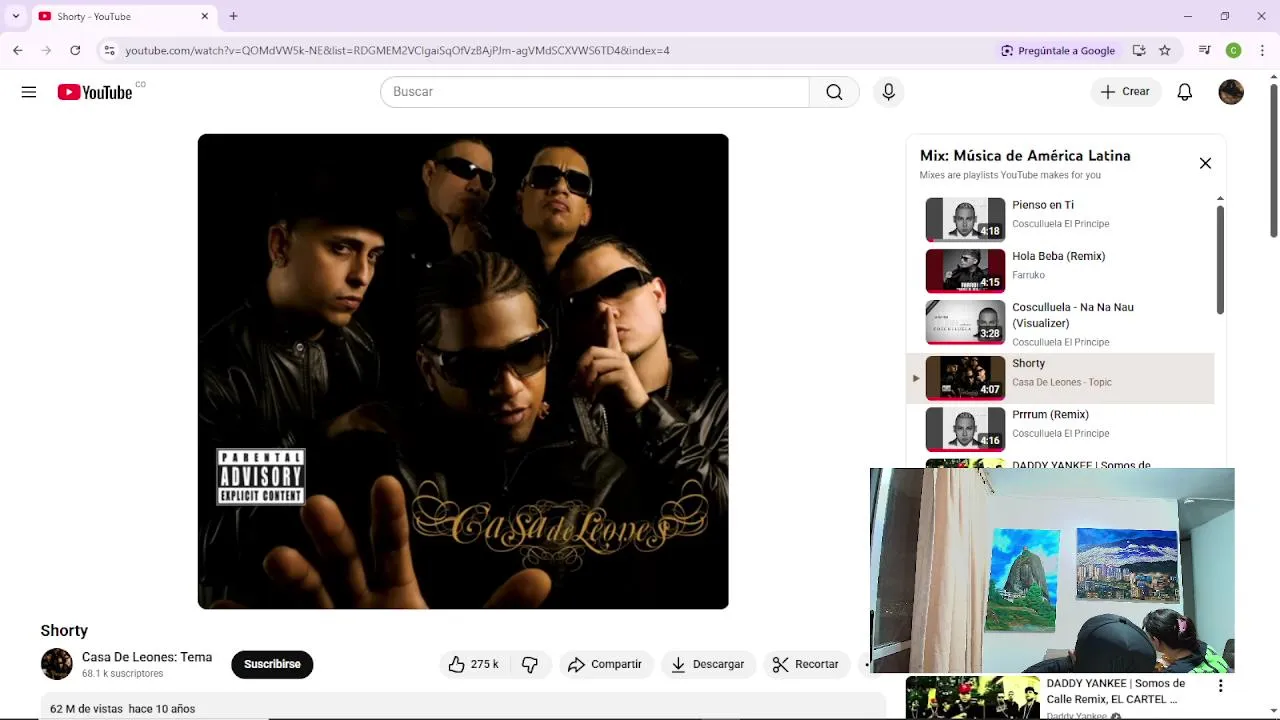Image resolution: width=1280 pixels, height=720 pixels.
Task: Start voice search with the microphone
Action: click(x=888, y=92)
